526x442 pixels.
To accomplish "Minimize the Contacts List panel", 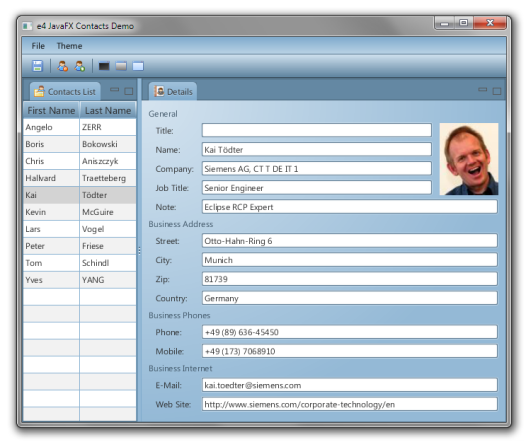I will 115,90.
